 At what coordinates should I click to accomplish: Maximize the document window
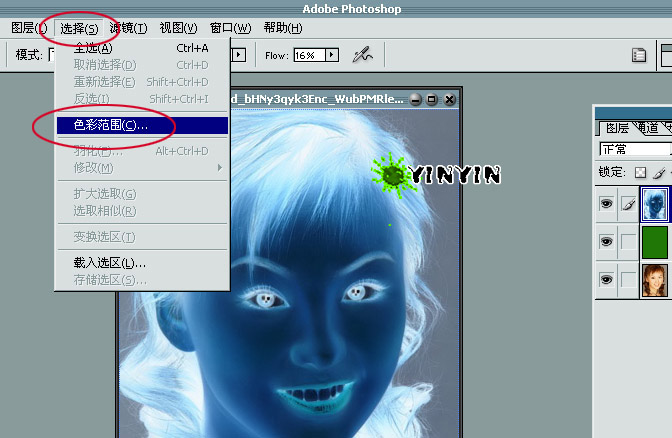[432, 99]
